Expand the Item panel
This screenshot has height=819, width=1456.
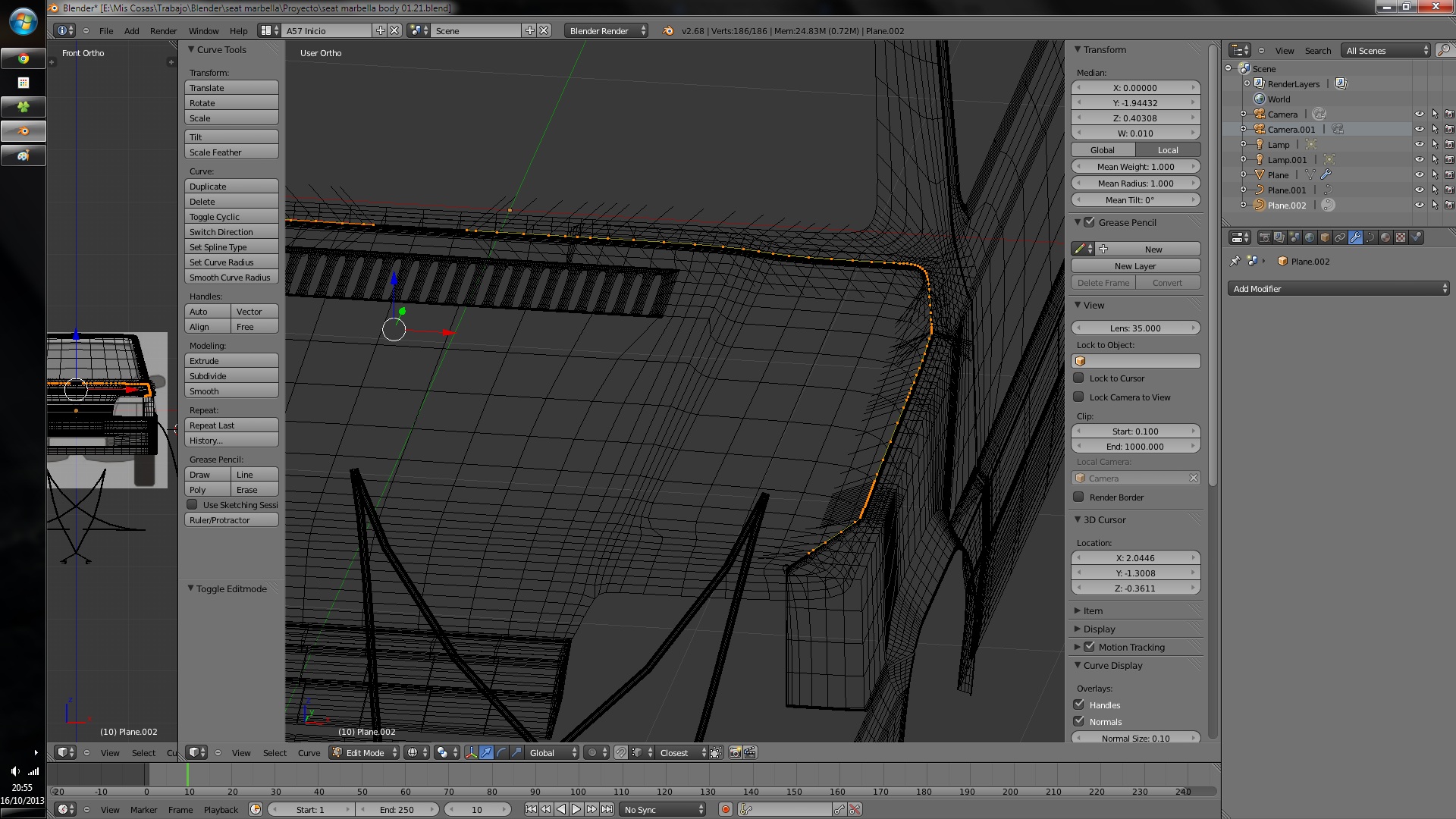click(x=1092, y=610)
